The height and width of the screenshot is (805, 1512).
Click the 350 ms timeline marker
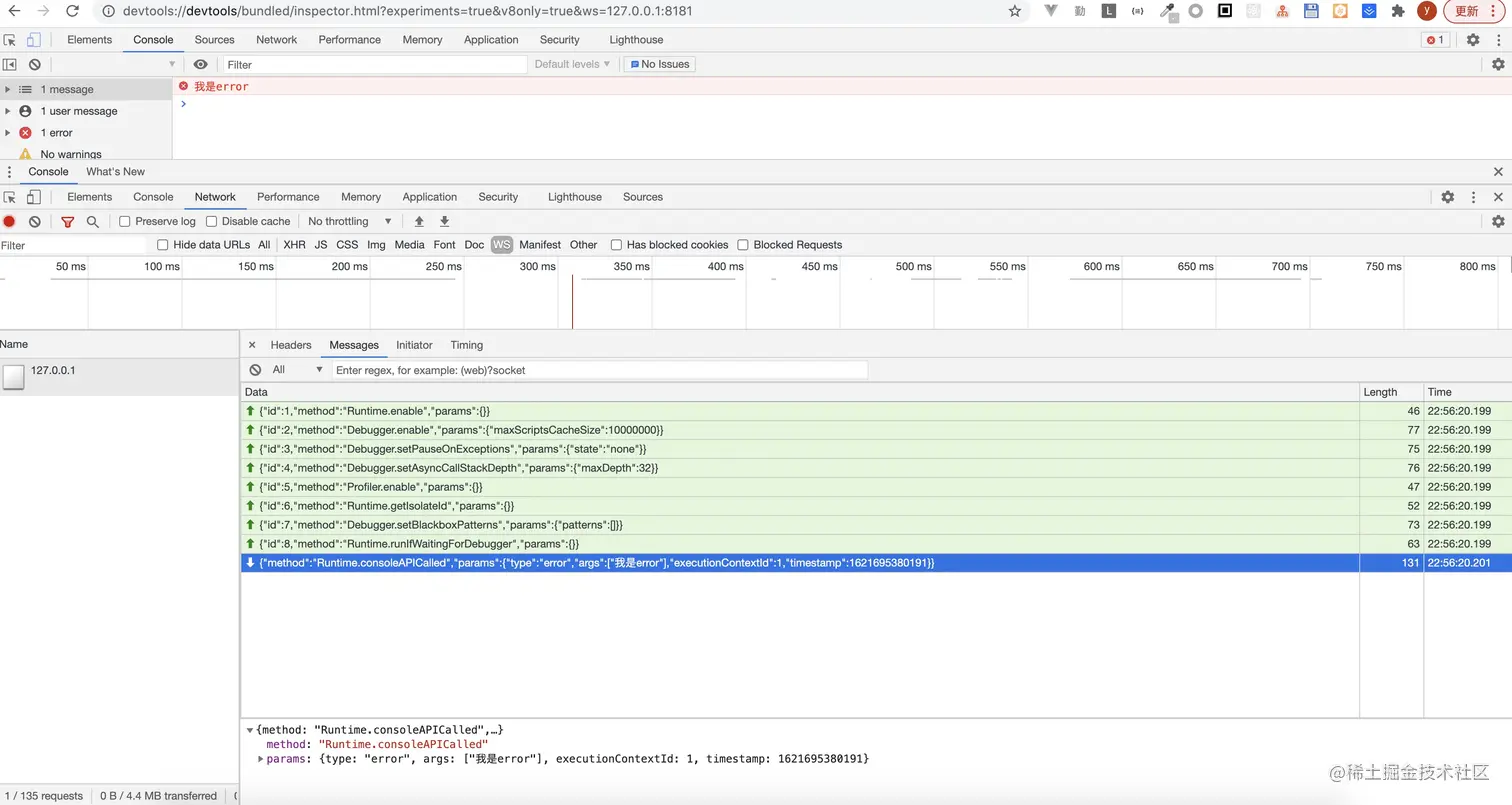pos(631,267)
